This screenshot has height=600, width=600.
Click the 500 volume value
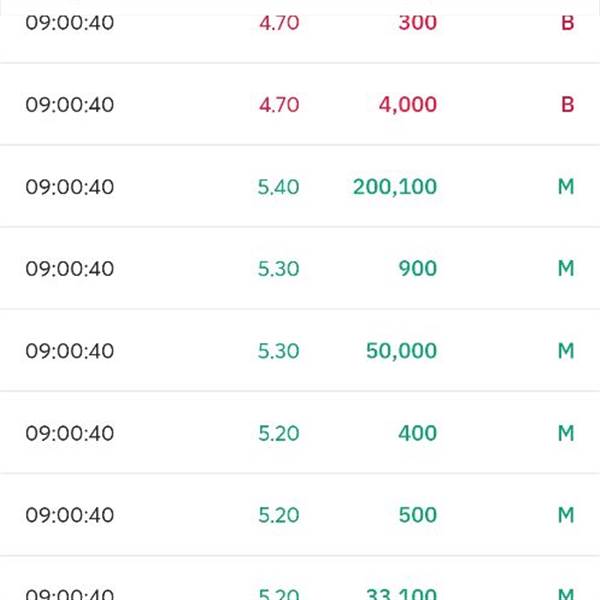click(x=416, y=515)
